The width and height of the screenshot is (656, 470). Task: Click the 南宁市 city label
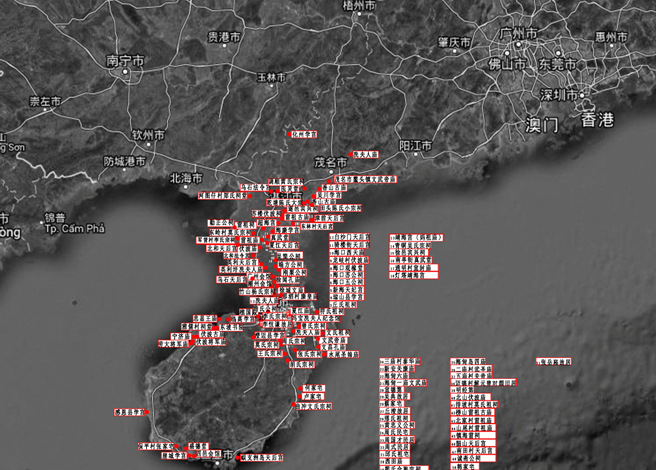125,62
